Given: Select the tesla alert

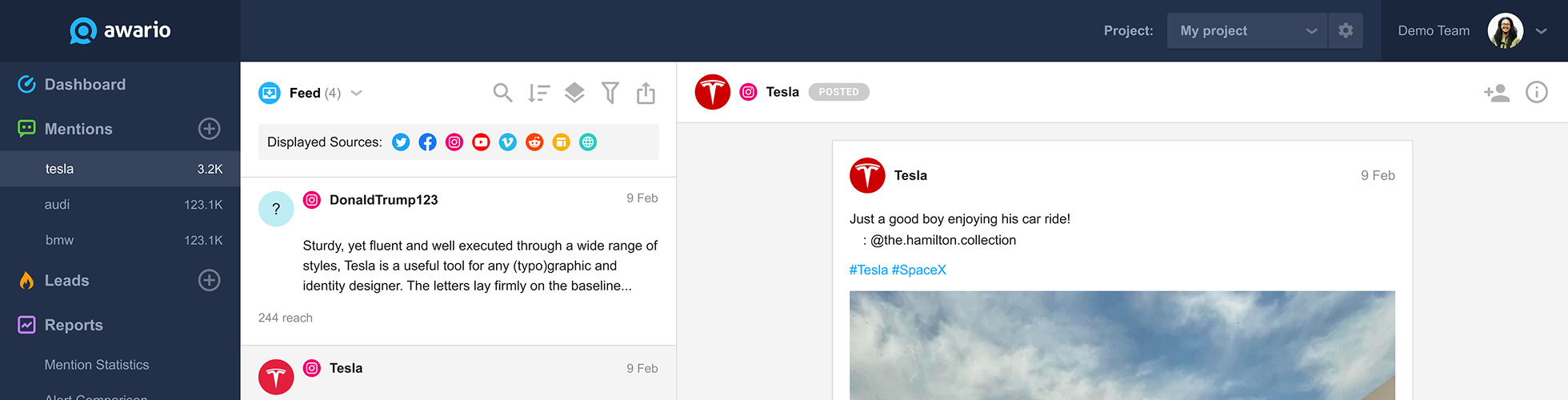Looking at the screenshot, I should tap(120, 169).
